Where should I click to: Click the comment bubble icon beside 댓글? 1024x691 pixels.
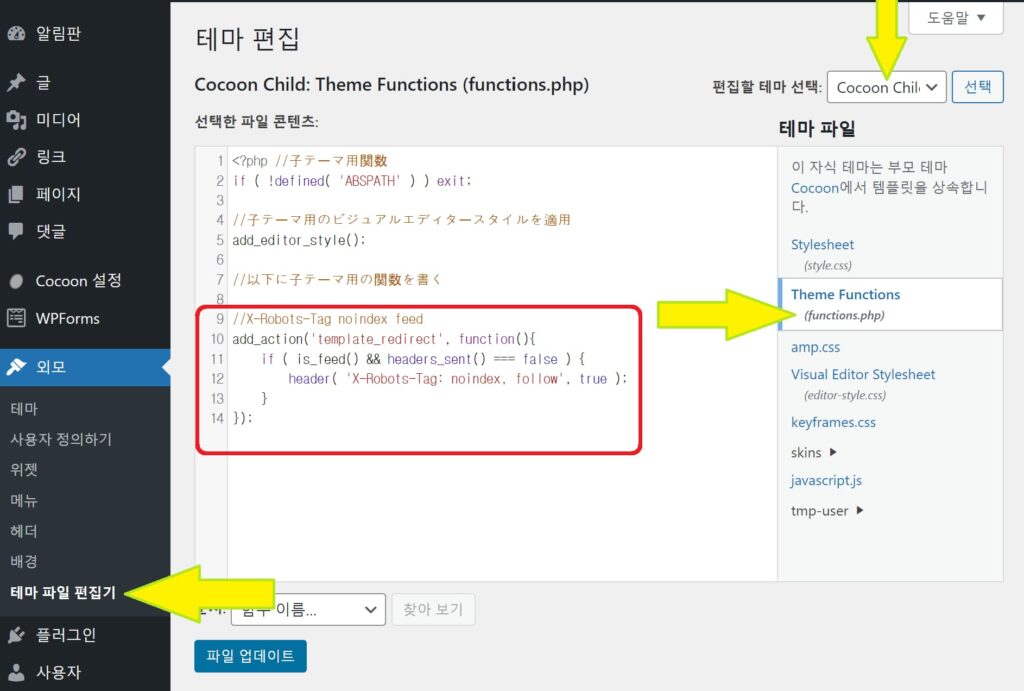(x=16, y=231)
